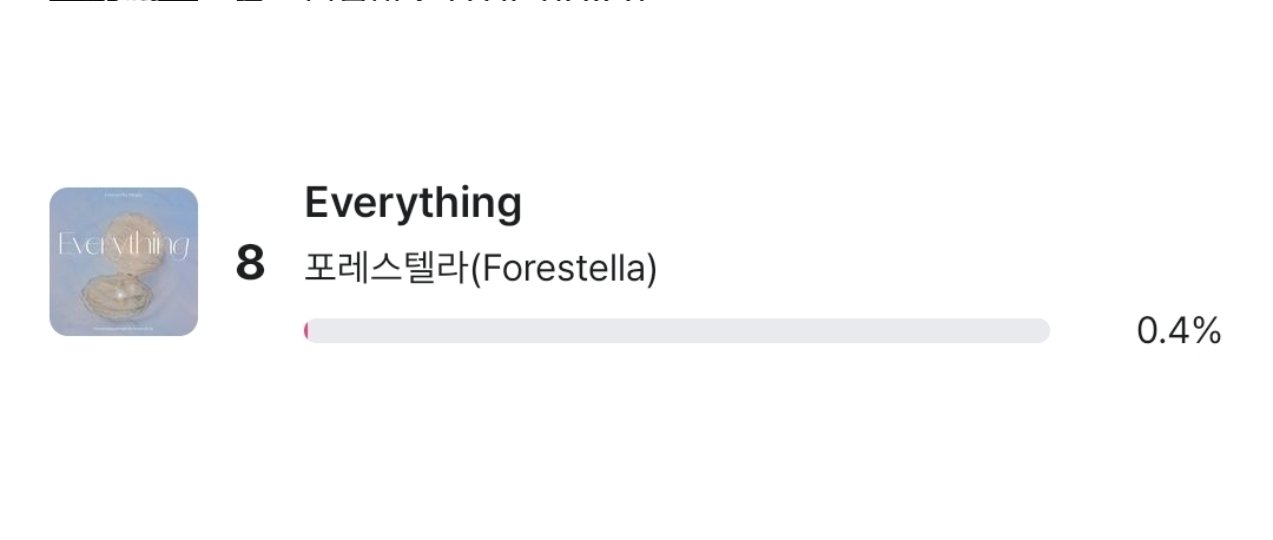1273x540 pixels.
Task: Open the Everything album cover thumbnail
Action: pos(123,262)
